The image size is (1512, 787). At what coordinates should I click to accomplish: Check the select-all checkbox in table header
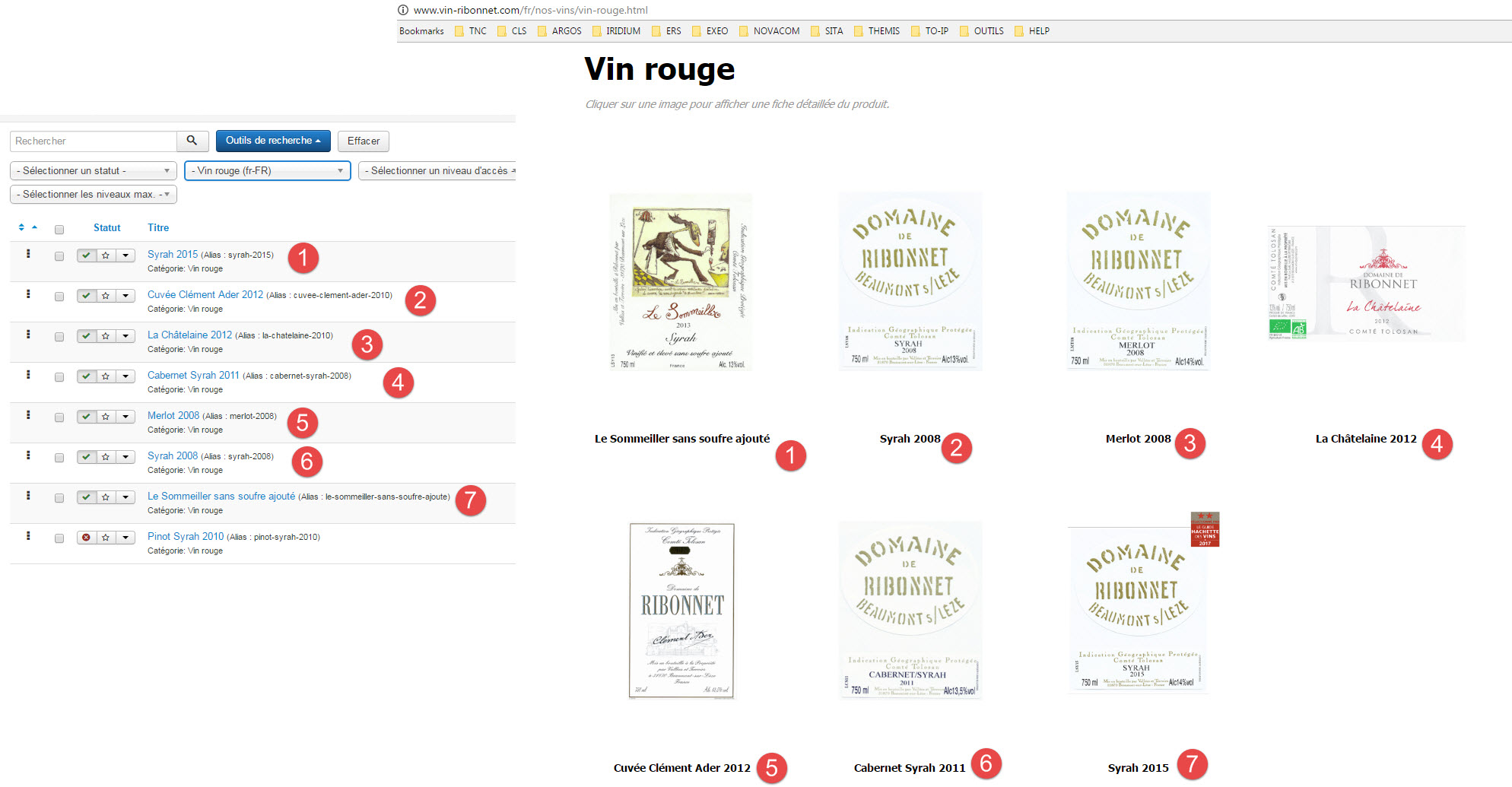point(59,230)
